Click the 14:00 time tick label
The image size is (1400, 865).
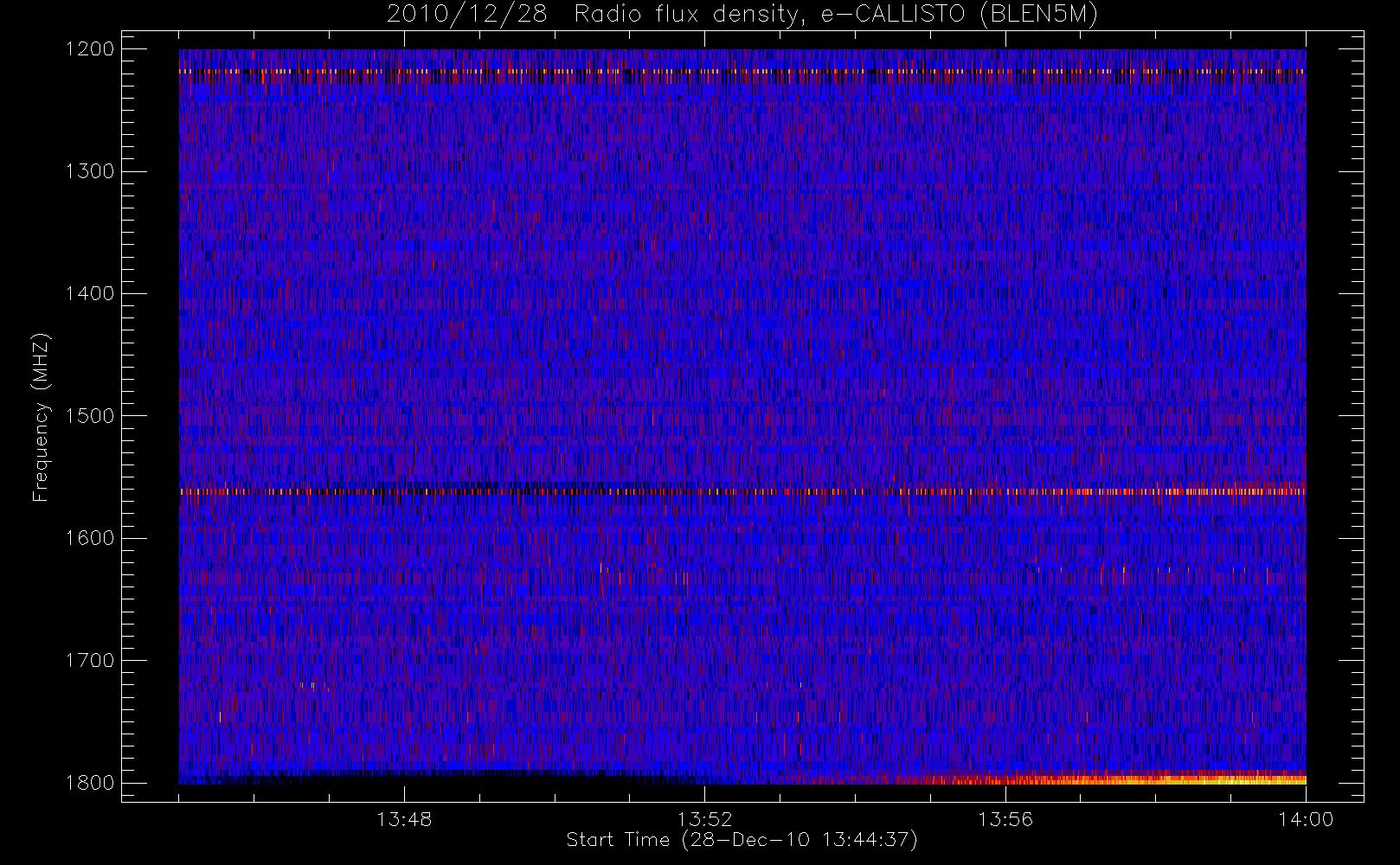tap(1306, 819)
